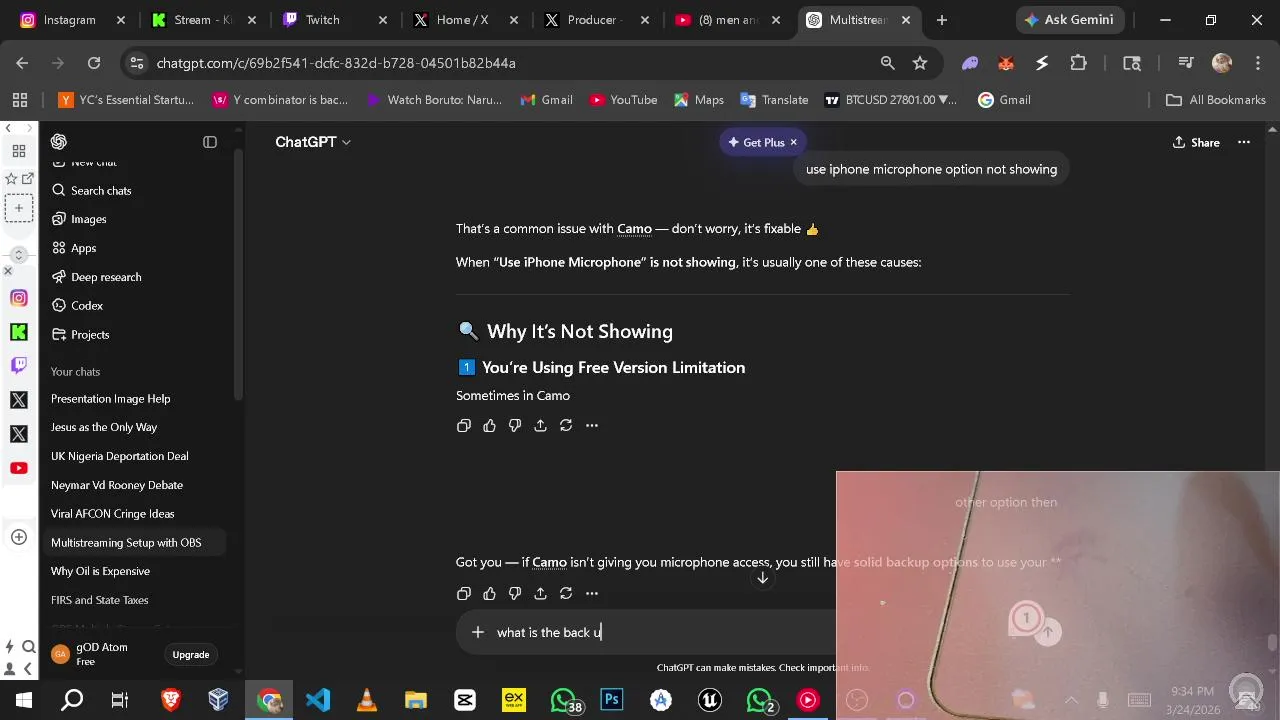Open Twitch icon in left side panel

[19, 366]
